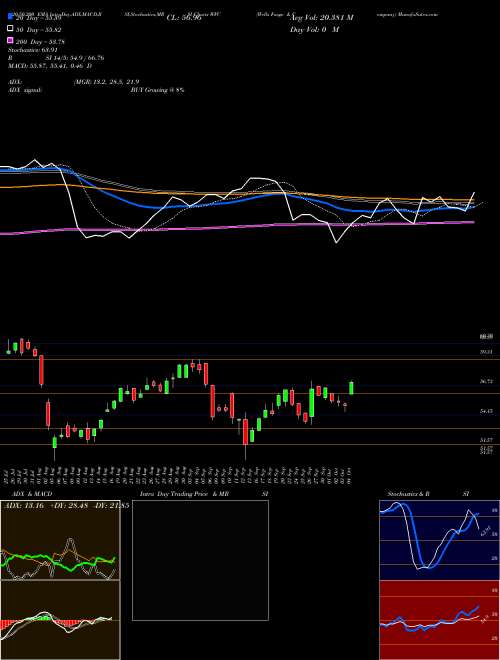Click the magenta 200 Day legend swatch

pyautogui.click(x=11, y=41)
